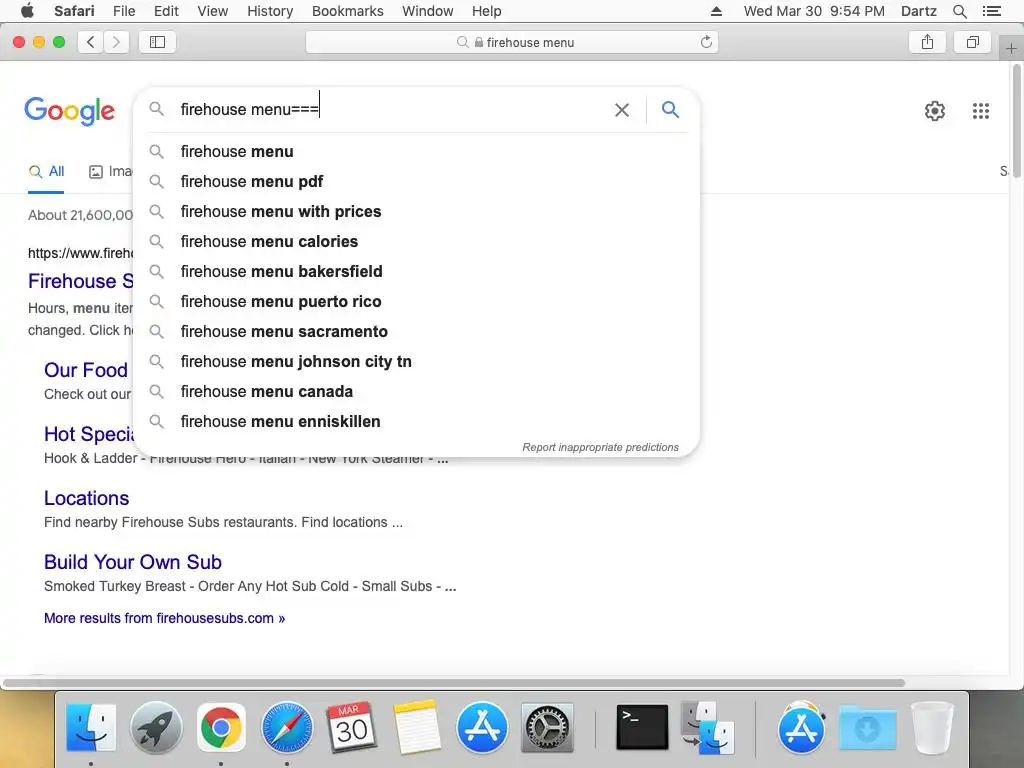Open System Preferences gear in Dock
The width and height of the screenshot is (1024, 768).
[x=547, y=727]
